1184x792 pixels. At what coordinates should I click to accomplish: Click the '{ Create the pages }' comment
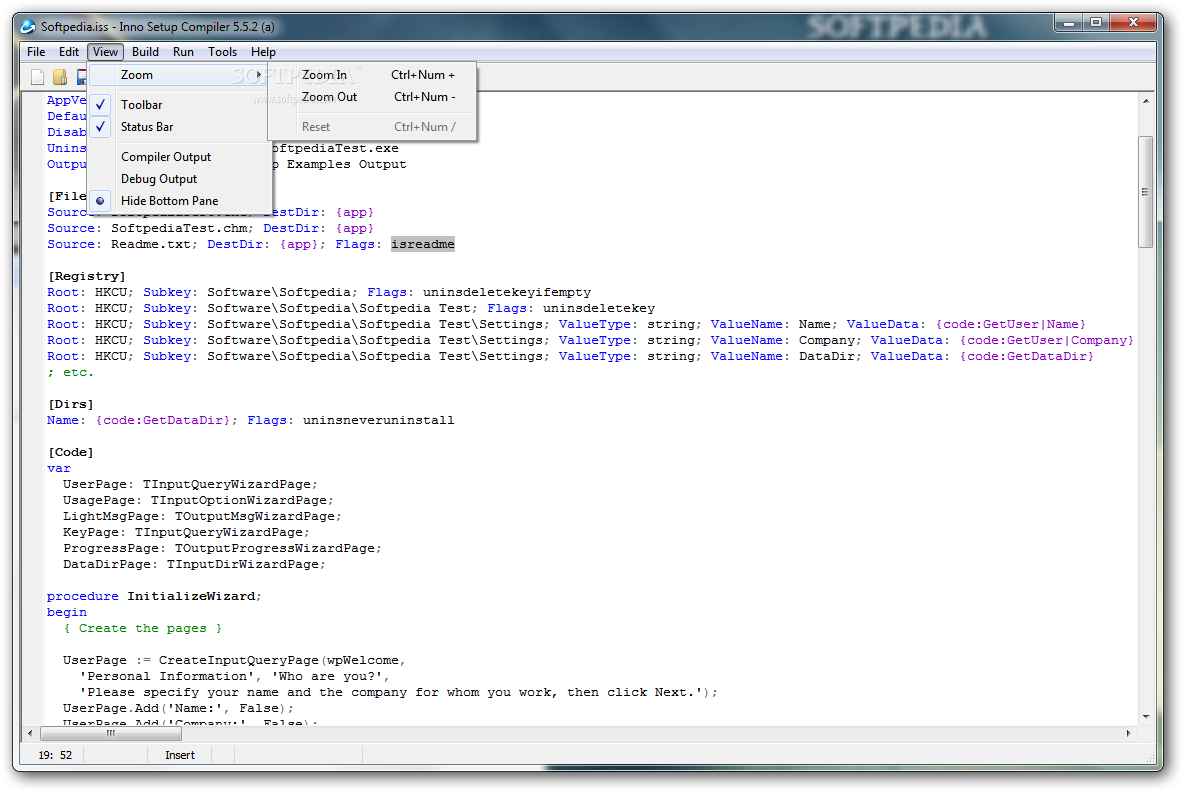(143, 628)
